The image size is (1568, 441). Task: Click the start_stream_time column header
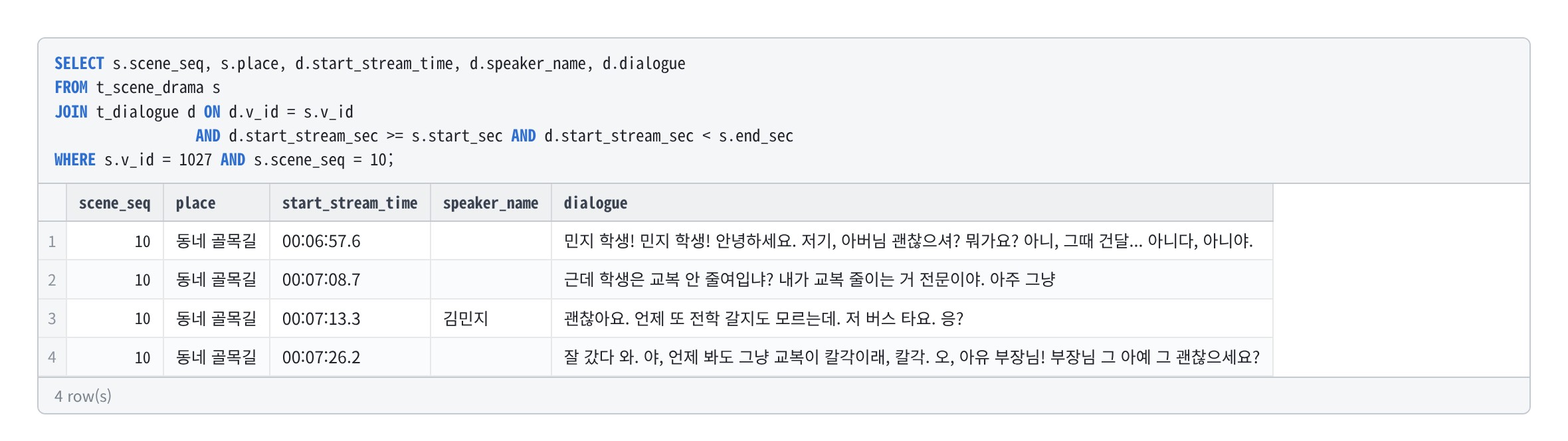pyautogui.click(x=350, y=203)
